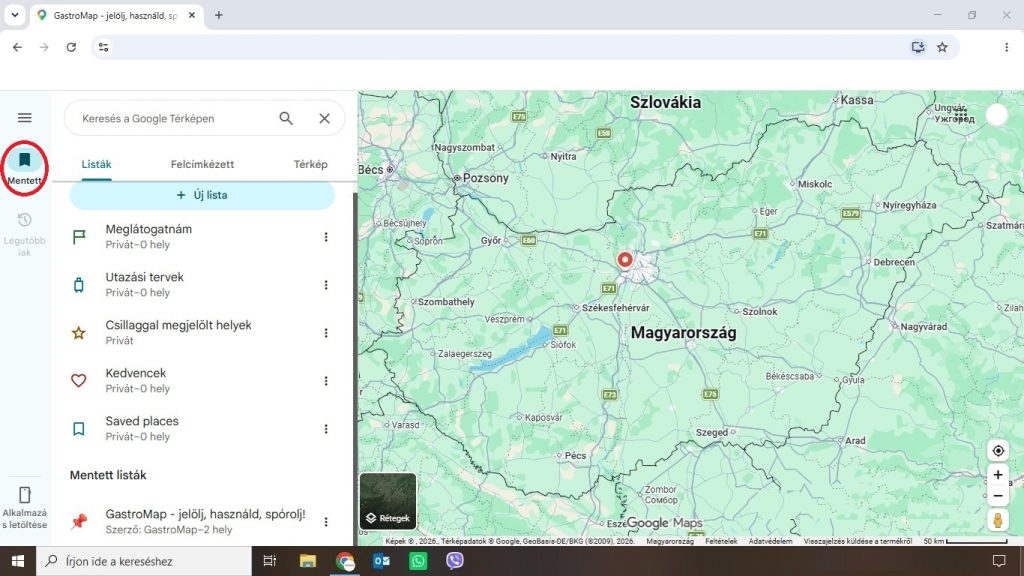This screenshot has height=576, width=1024.
Task: Go back in the browser
Action: [18, 47]
